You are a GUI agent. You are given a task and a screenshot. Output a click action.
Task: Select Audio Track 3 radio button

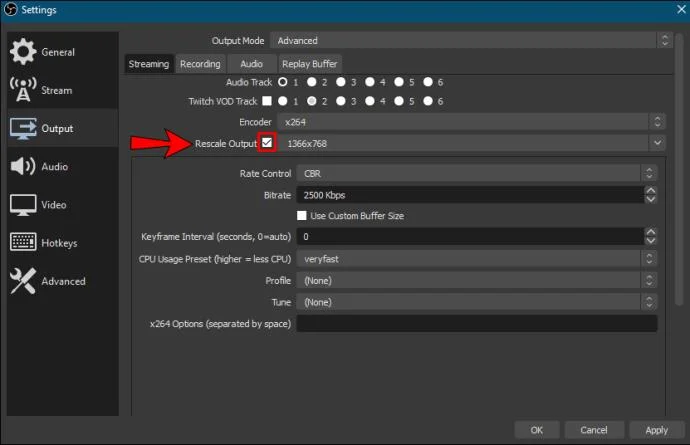pos(341,82)
